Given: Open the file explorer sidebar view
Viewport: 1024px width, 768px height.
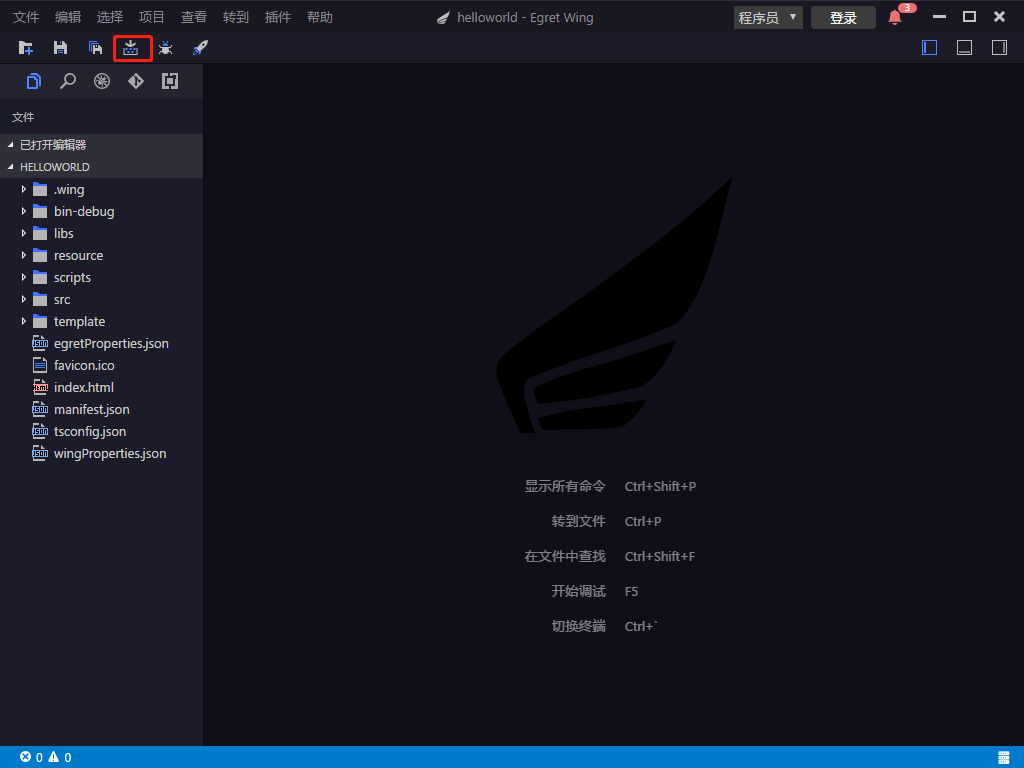Looking at the screenshot, I should [33, 81].
